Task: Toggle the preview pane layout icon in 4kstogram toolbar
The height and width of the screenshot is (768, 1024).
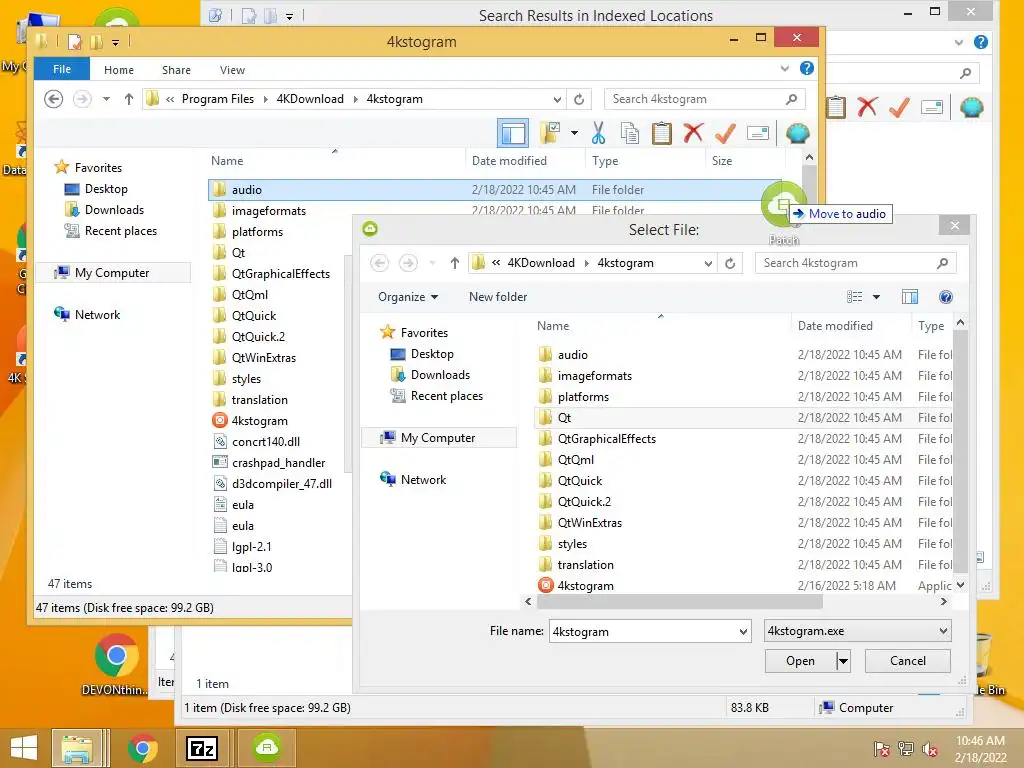Action: [x=513, y=133]
